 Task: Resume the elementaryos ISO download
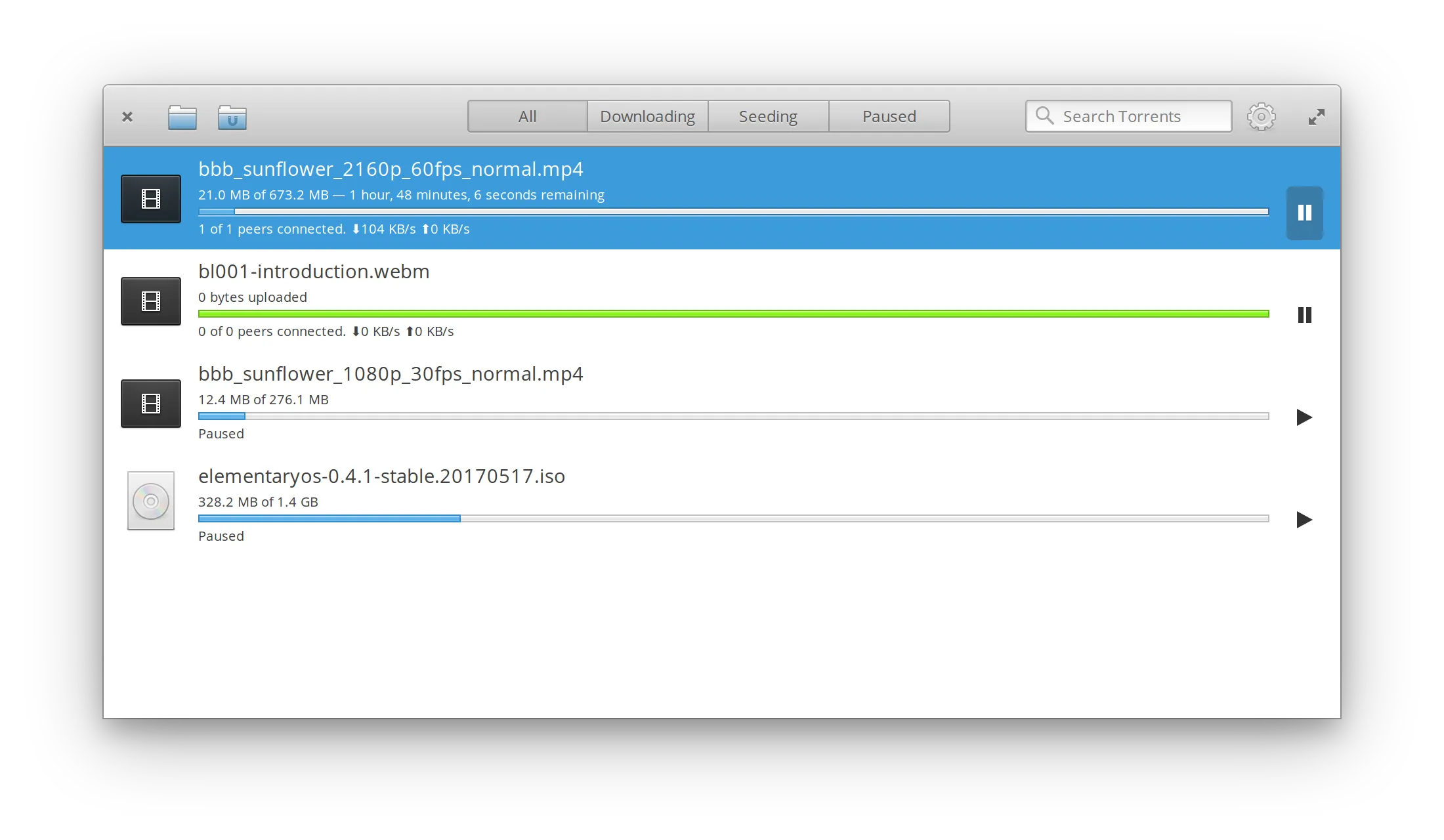point(1304,520)
